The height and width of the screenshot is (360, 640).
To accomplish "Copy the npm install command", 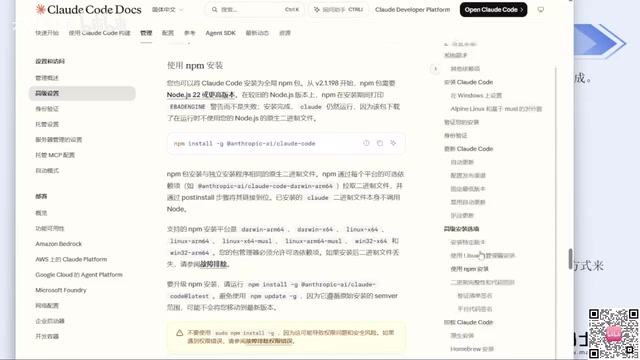I will pyautogui.click(x=380, y=143).
